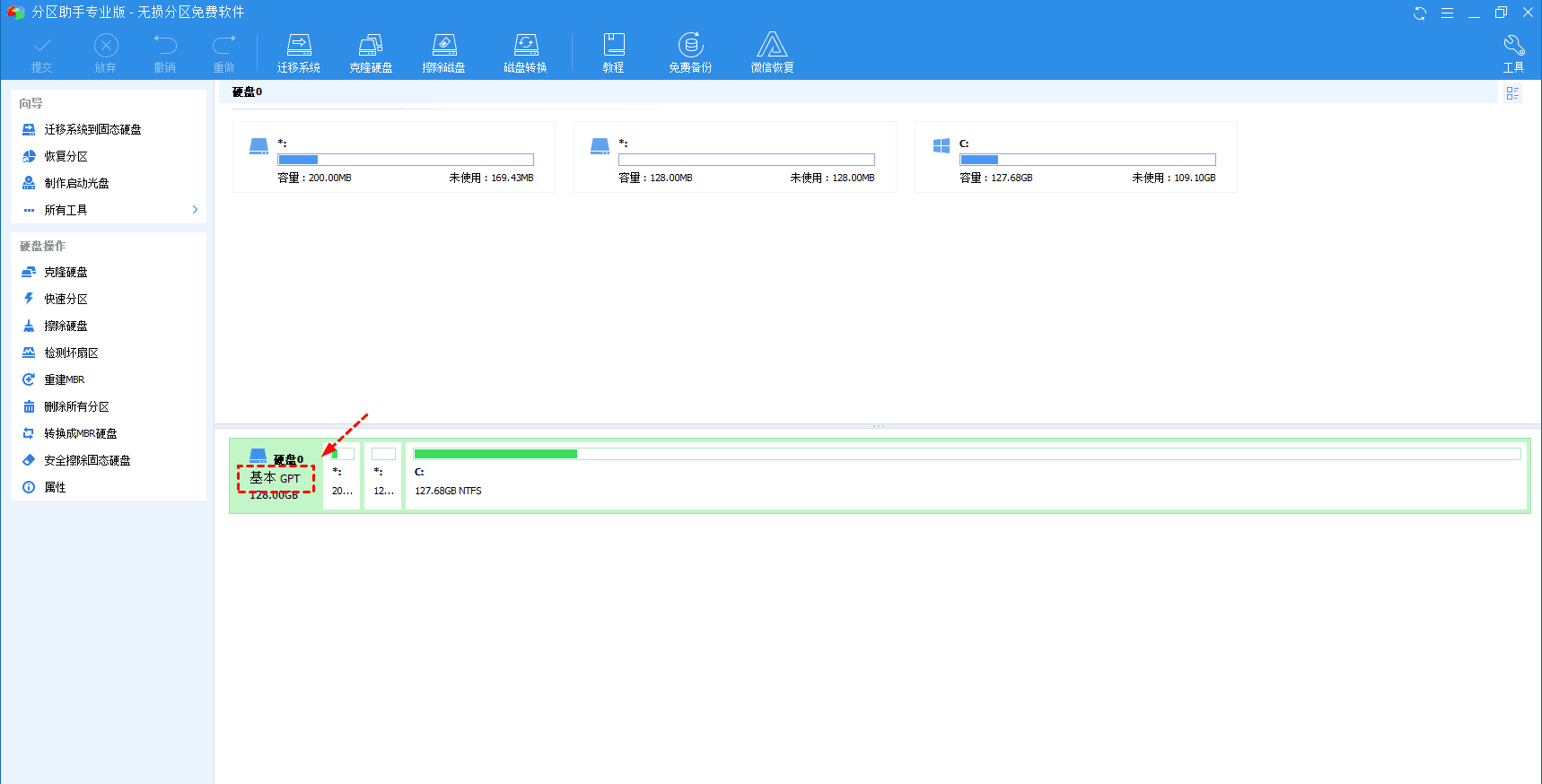Screen dimensions: 1542x784
Task: Click the 未使用: 109.10GB text
Action: [x=1174, y=178]
